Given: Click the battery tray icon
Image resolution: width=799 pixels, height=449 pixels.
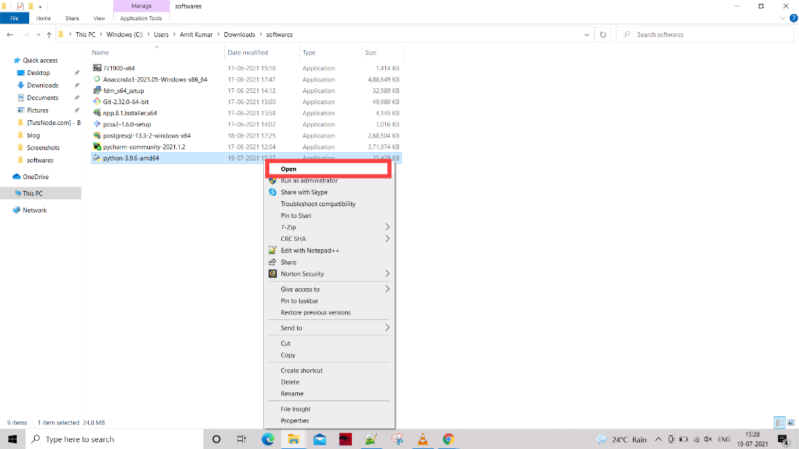Looking at the screenshot, I should [x=683, y=439].
